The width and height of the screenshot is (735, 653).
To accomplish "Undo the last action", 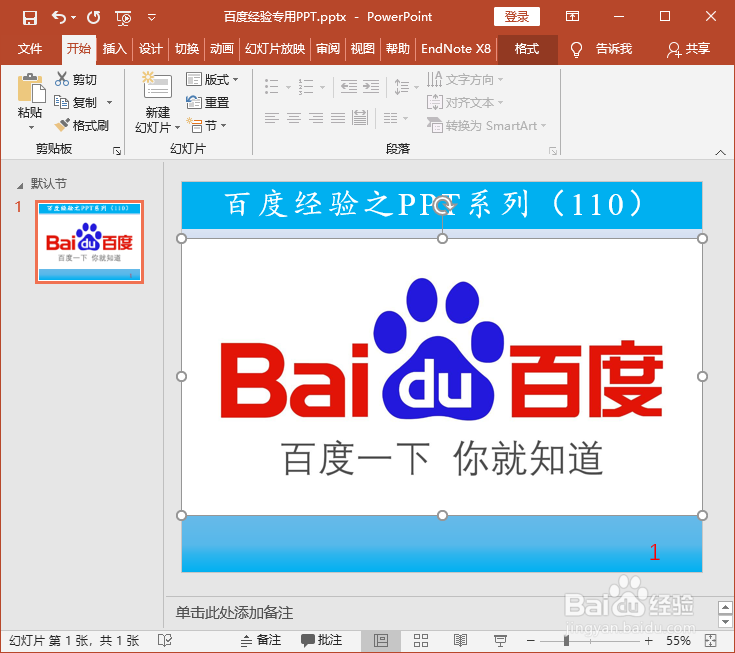I will pyautogui.click(x=59, y=17).
